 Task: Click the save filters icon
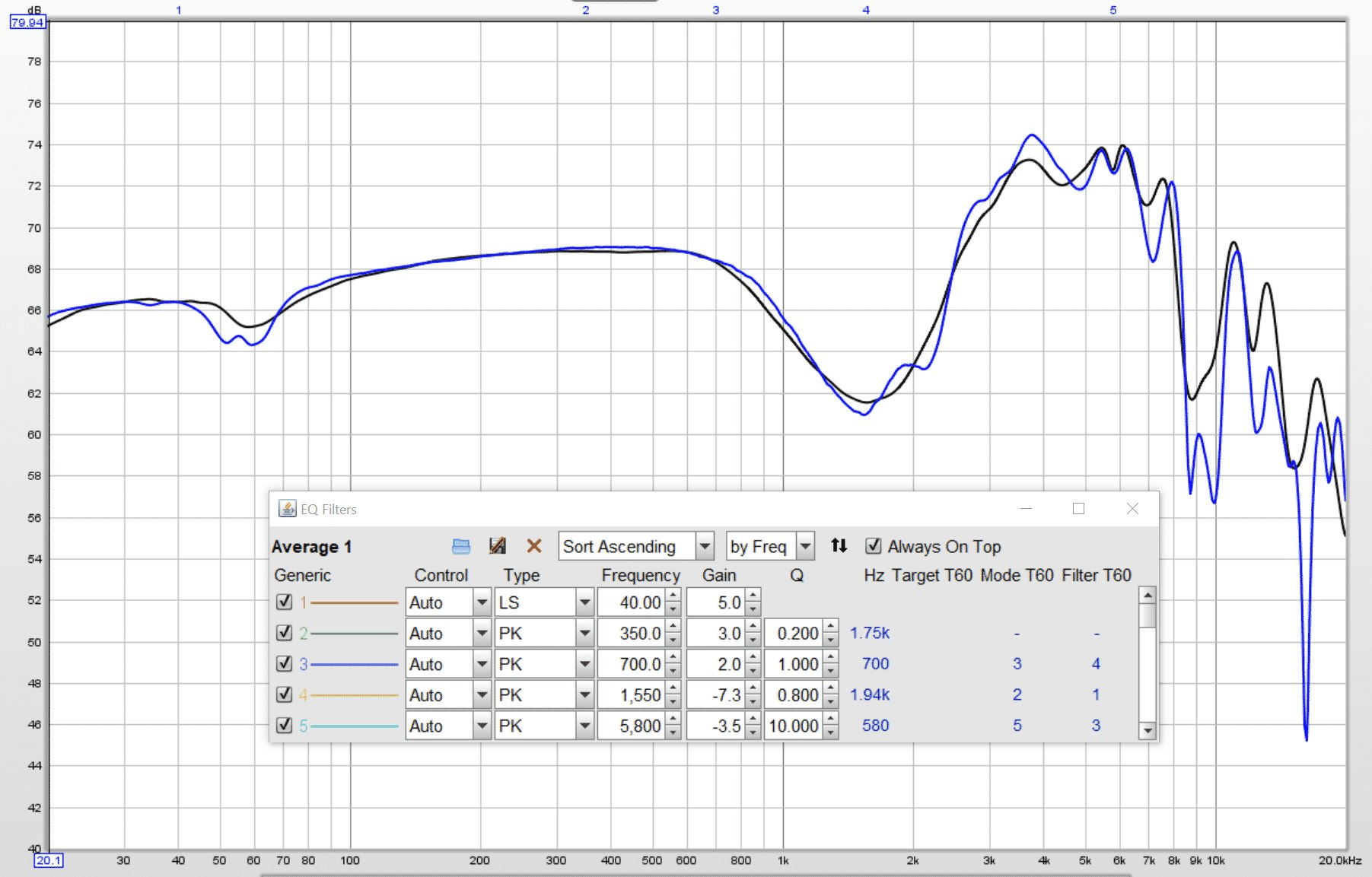tap(498, 546)
